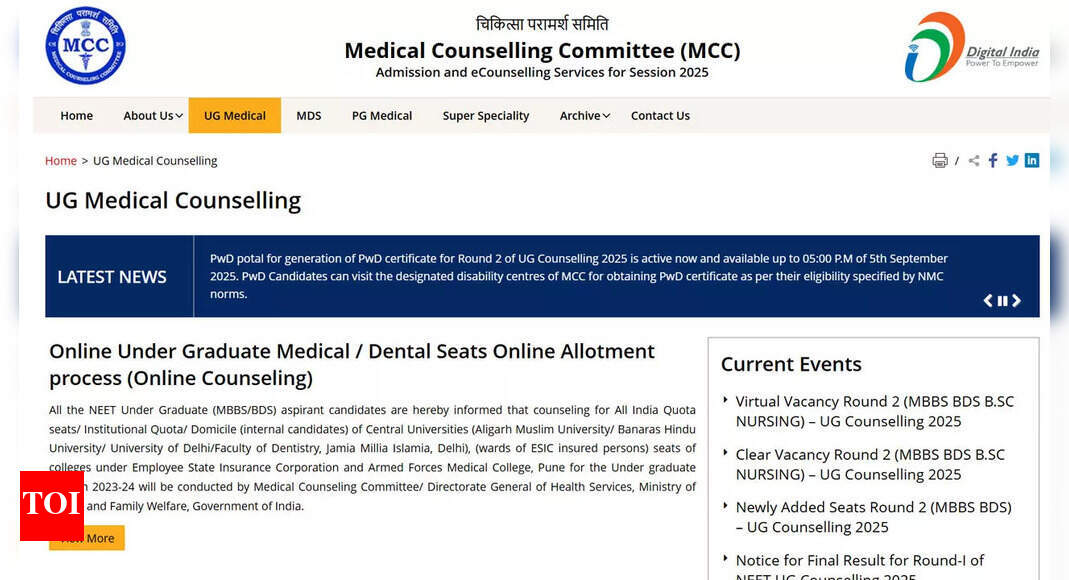Advance ticker with next arrow

[1017, 300]
